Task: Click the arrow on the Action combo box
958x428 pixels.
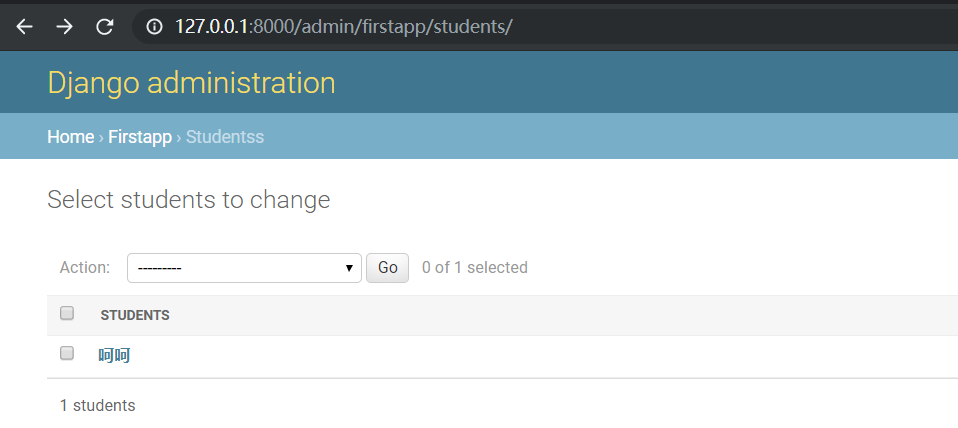Action: (x=349, y=268)
